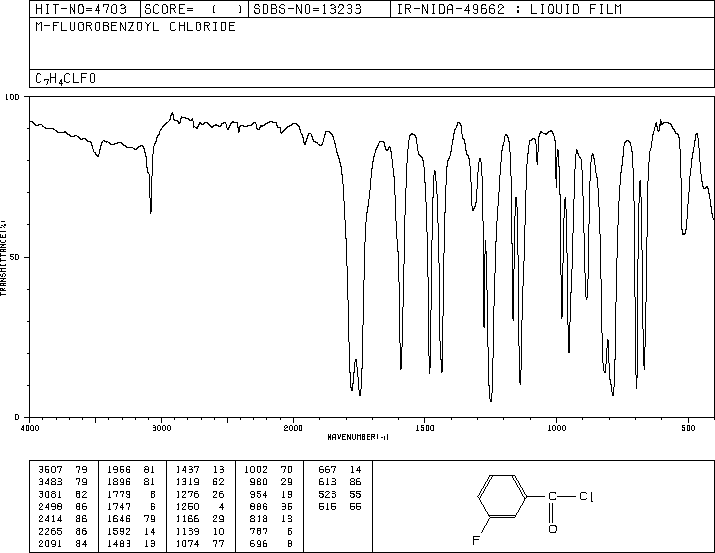Click the HIT-NO=4703 header cell
Screen dimensions: 715x553
85,9
